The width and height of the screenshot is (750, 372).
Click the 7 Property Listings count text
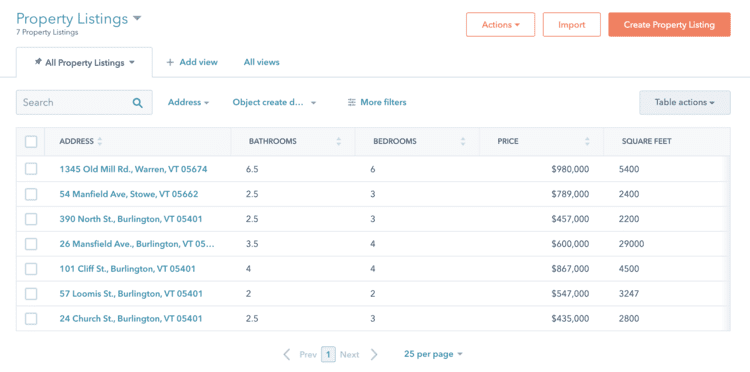(x=47, y=33)
